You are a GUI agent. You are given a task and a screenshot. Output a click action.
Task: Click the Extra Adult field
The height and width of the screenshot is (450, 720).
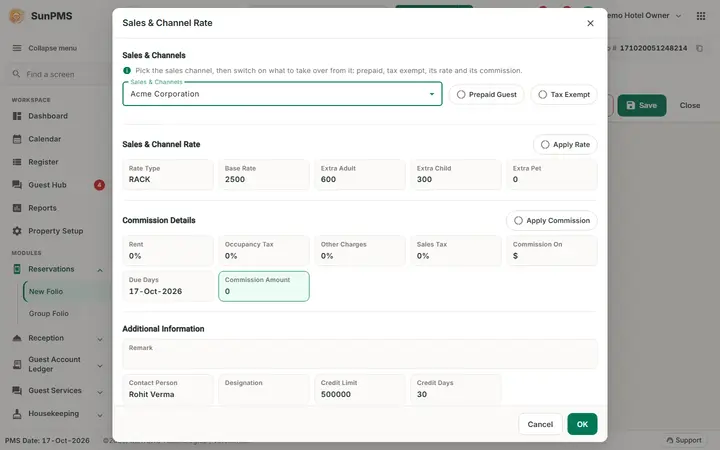(360, 174)
